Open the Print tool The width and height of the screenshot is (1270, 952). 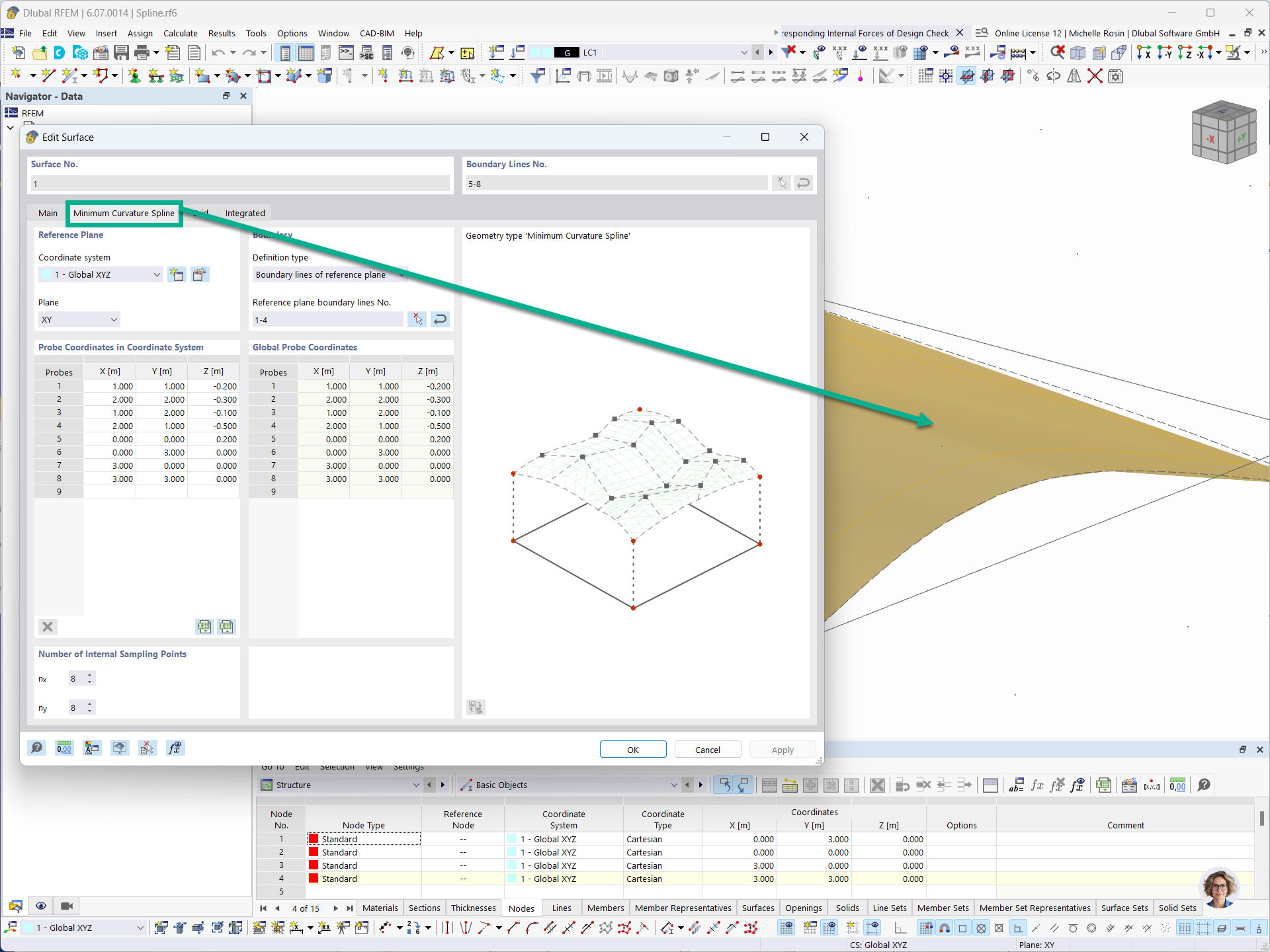pos(143,53)
